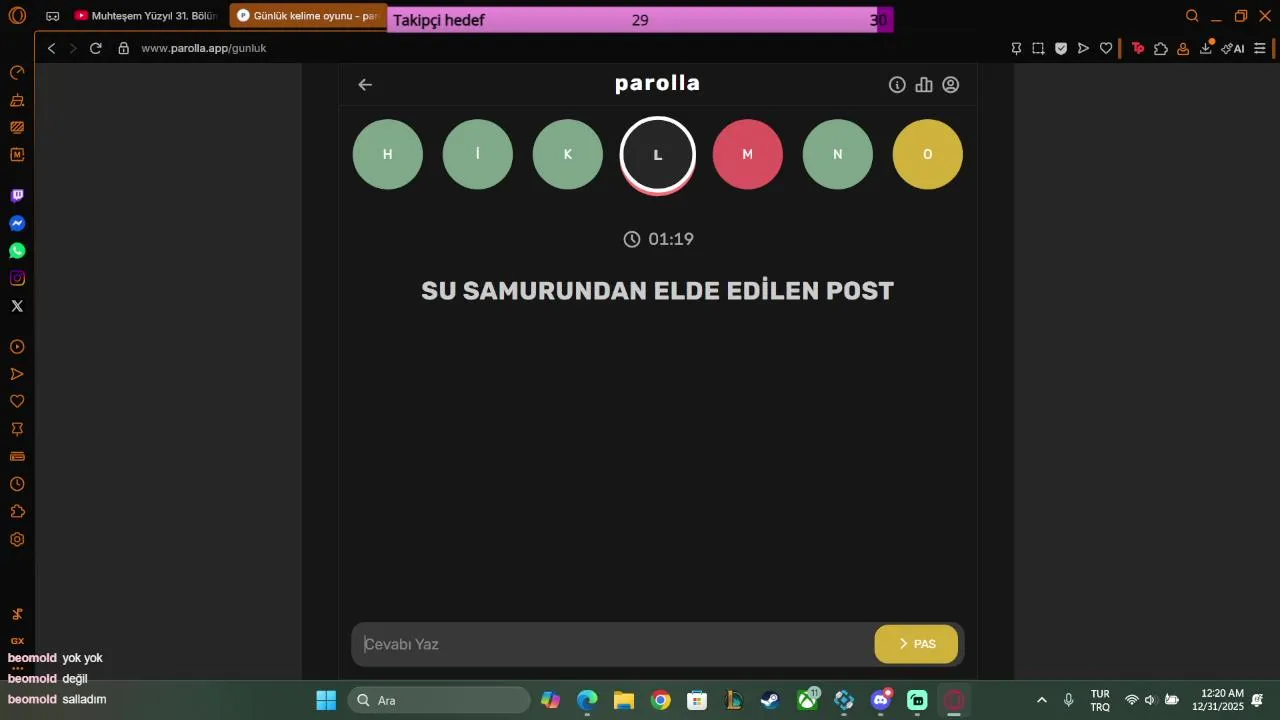Open Microsoft Edge from taskbar
The image size is (1280, 720).
click(x=587, y=700)
